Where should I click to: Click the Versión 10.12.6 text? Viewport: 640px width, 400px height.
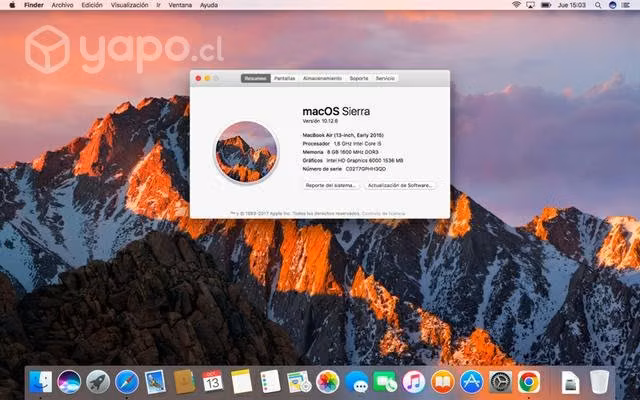click(320, 121)
